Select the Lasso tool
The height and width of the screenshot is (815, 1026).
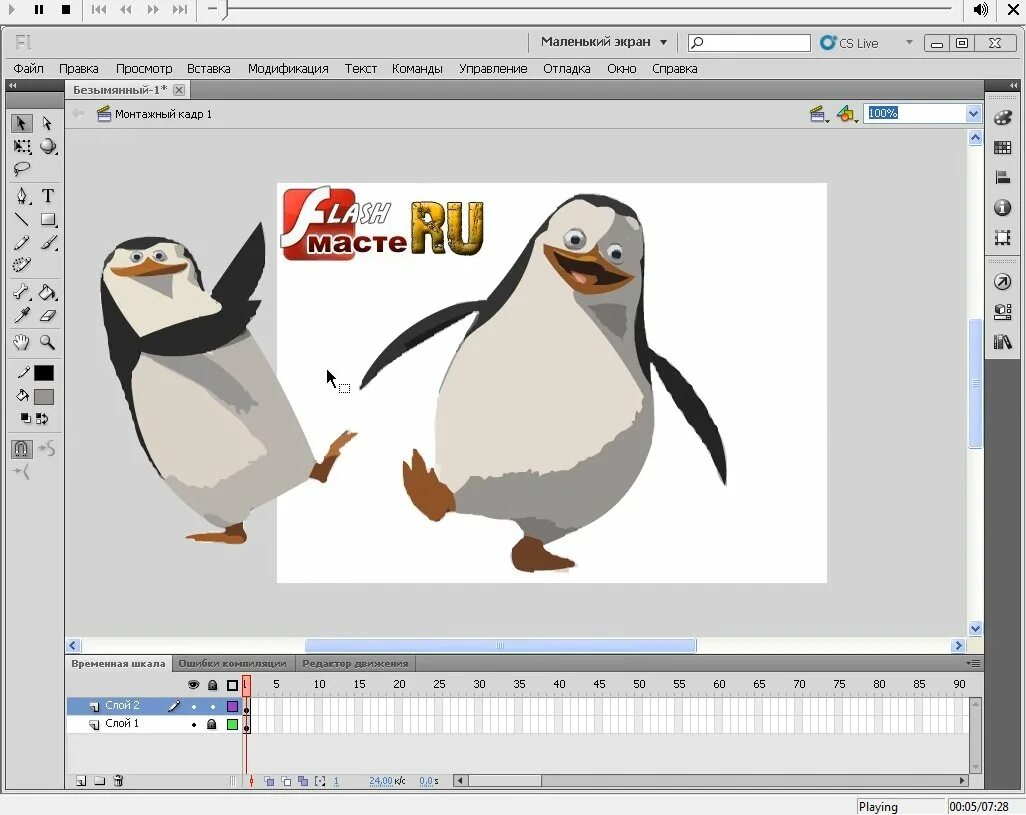22,169
